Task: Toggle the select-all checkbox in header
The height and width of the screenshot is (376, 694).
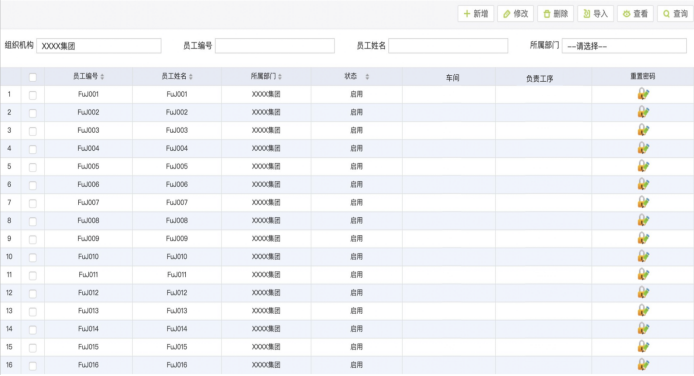Action: 33,77
